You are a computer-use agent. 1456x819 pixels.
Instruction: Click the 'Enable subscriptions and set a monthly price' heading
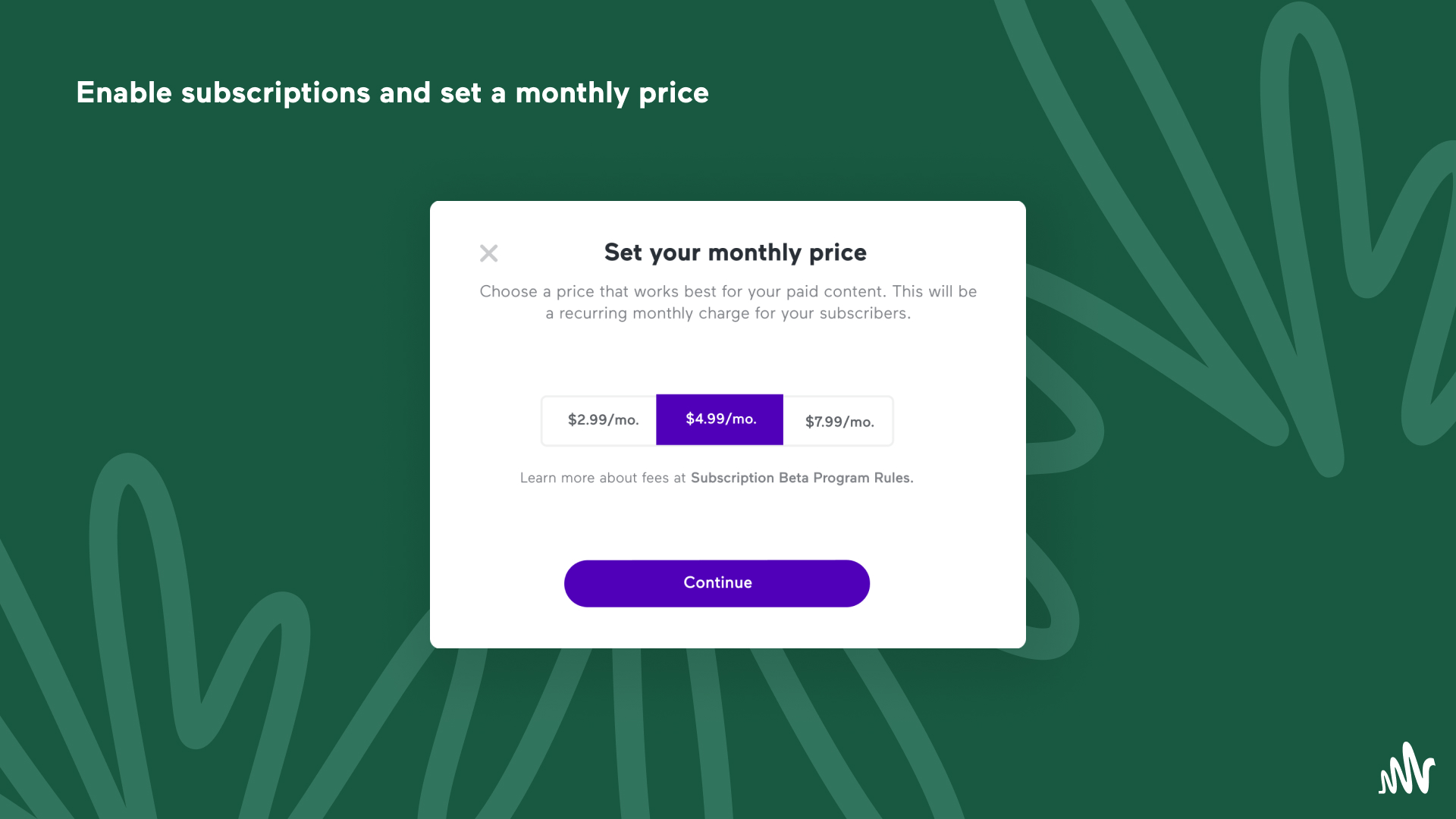(x=392, y=93)
